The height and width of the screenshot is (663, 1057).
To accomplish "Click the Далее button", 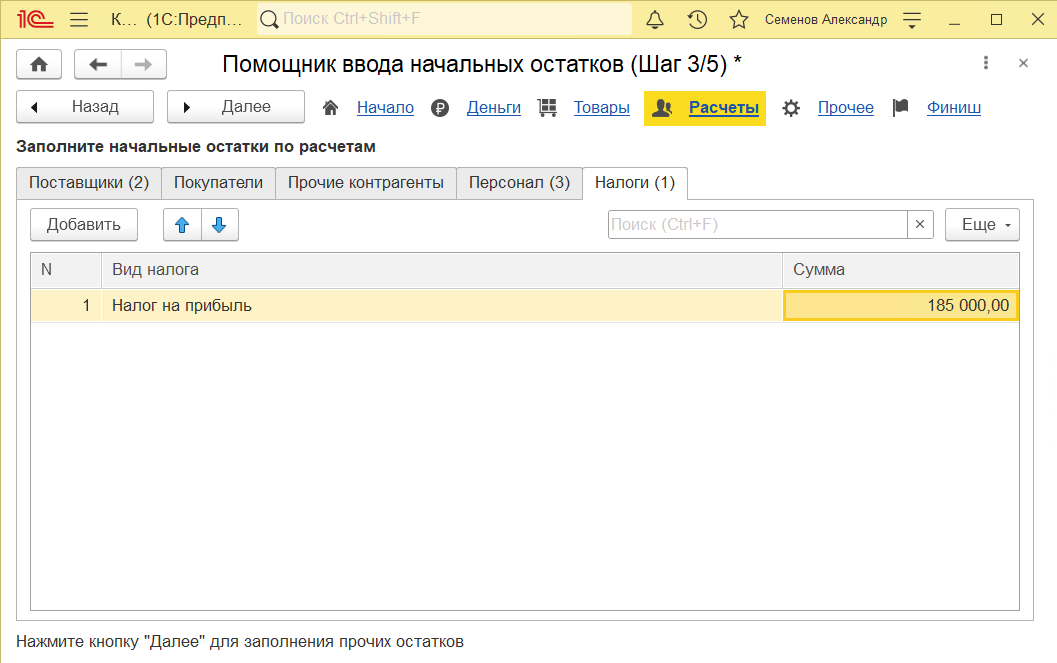I will (x=236, y=106).
